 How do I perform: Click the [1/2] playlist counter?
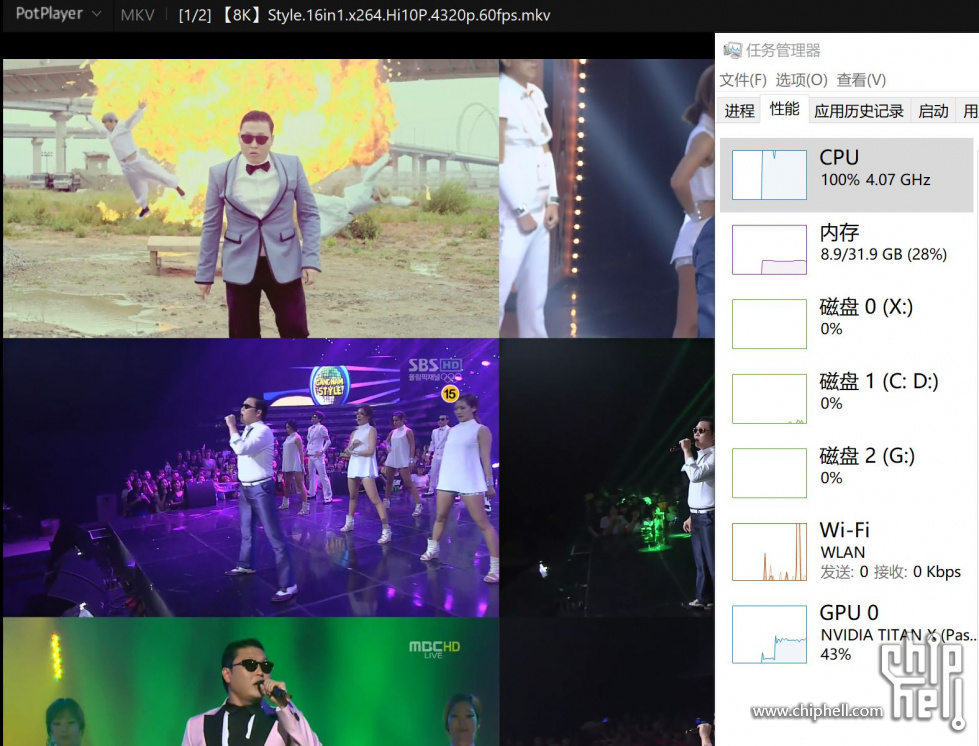tap(195, 15)
